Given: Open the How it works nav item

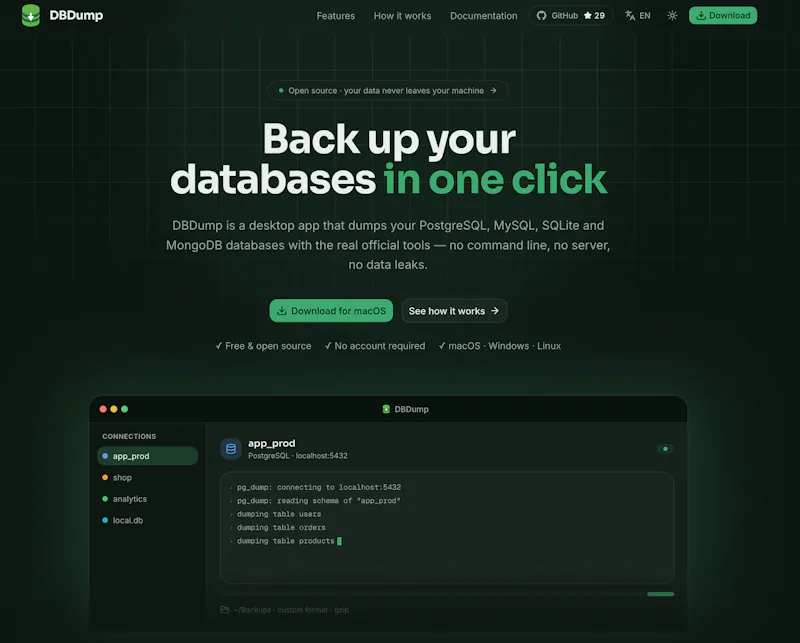Looking at the screenshot, I should point(402,16).
